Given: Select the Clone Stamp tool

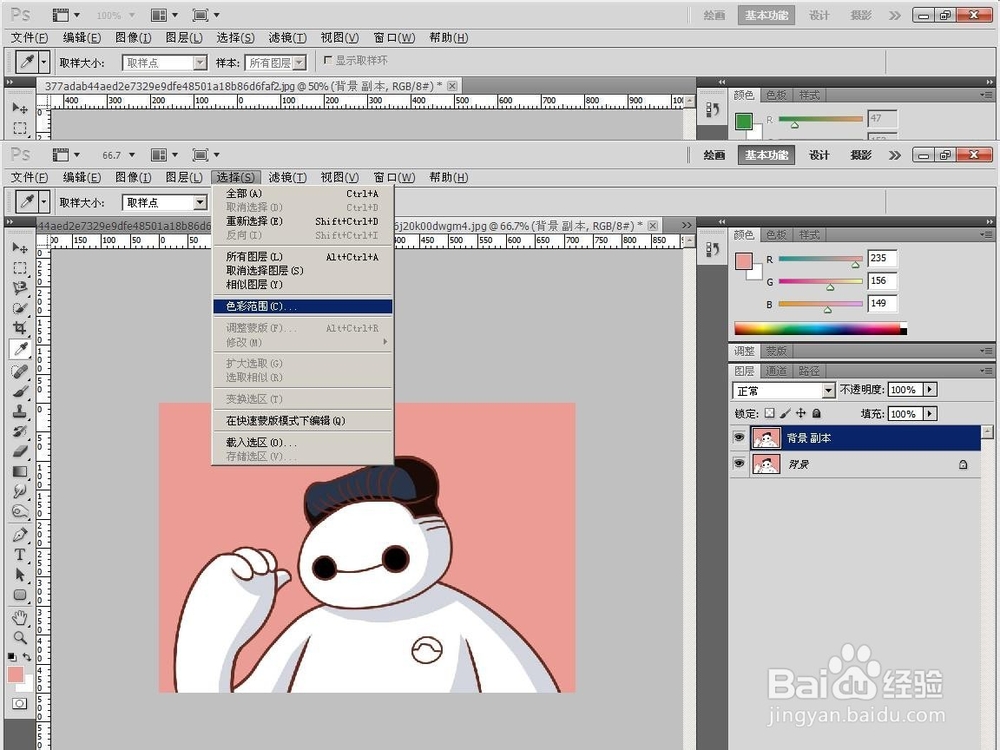Looking at the screenshot, I should [x=20, y=411].
